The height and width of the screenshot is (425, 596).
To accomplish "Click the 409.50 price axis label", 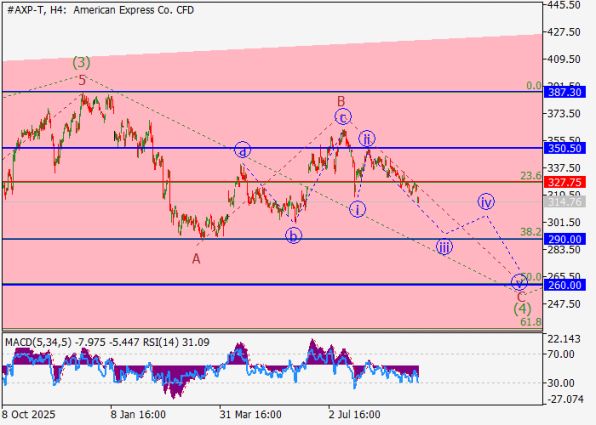I will (x=565, y=59).
